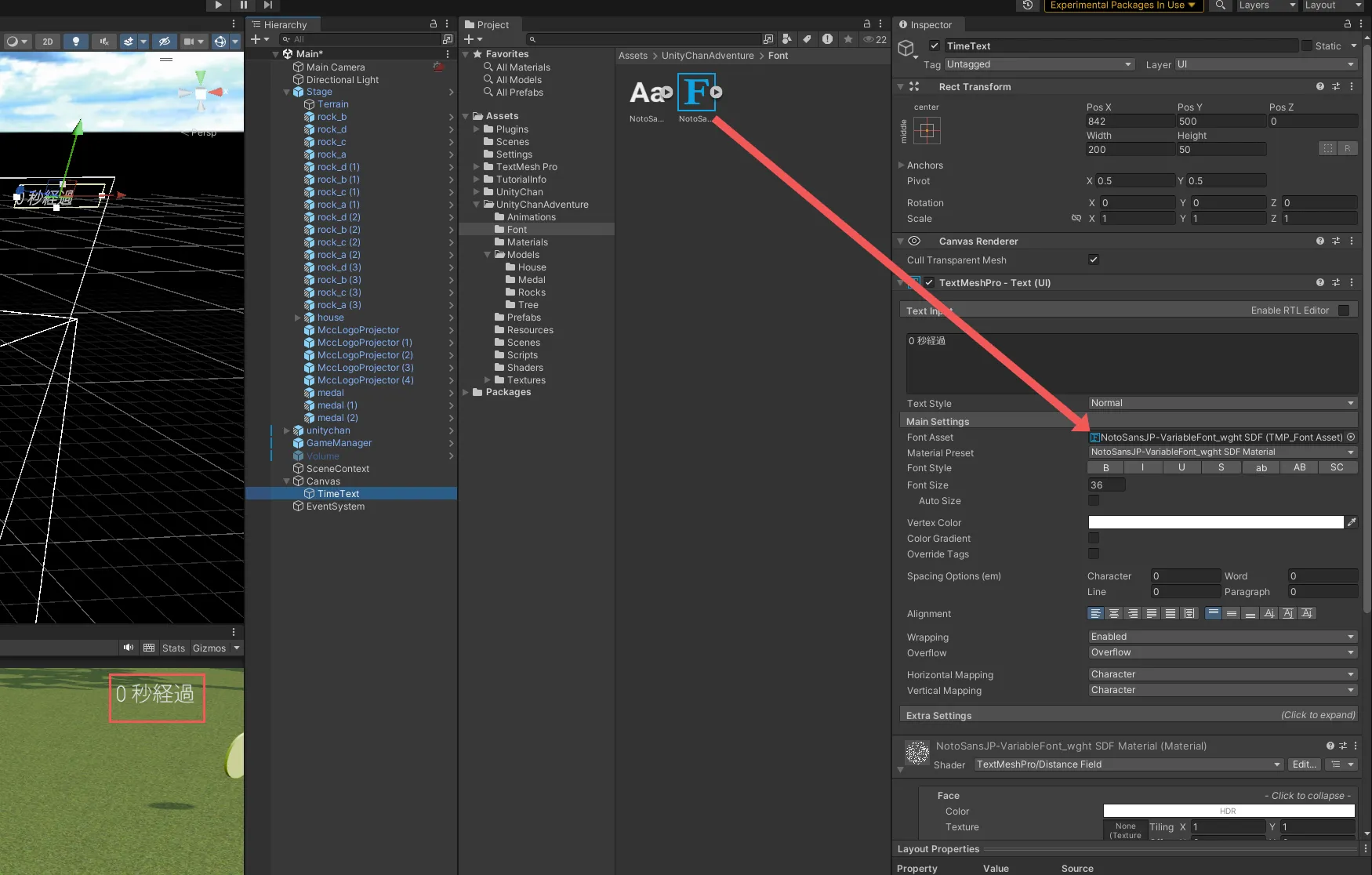Click the white Vertex Color swatch

point(1215,522)
